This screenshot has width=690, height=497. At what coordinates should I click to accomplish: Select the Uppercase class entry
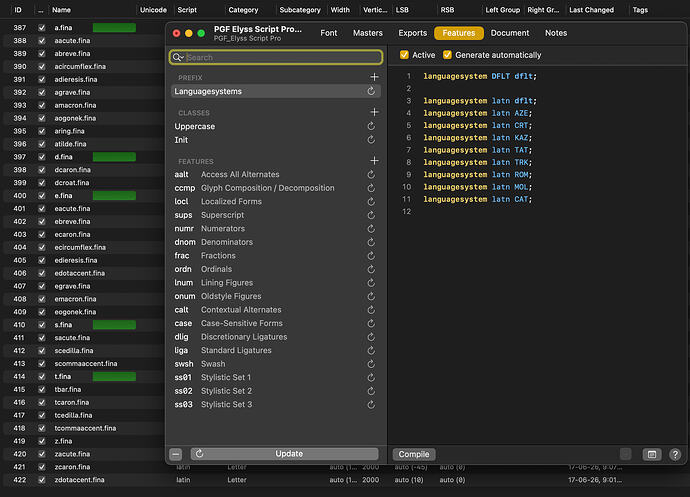(x=275, y=126)
